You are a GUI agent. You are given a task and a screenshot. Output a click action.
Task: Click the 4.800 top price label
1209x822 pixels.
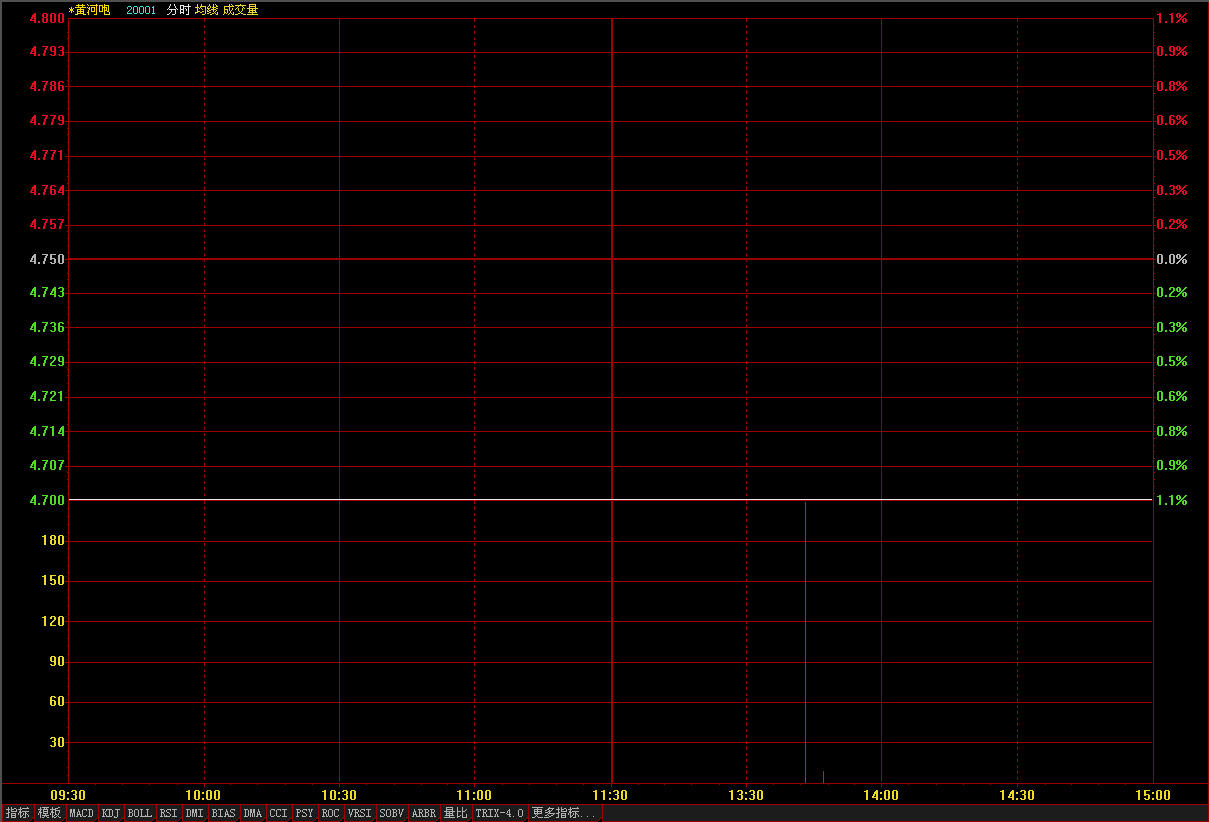pyautogui.click(x=47, y=19)
